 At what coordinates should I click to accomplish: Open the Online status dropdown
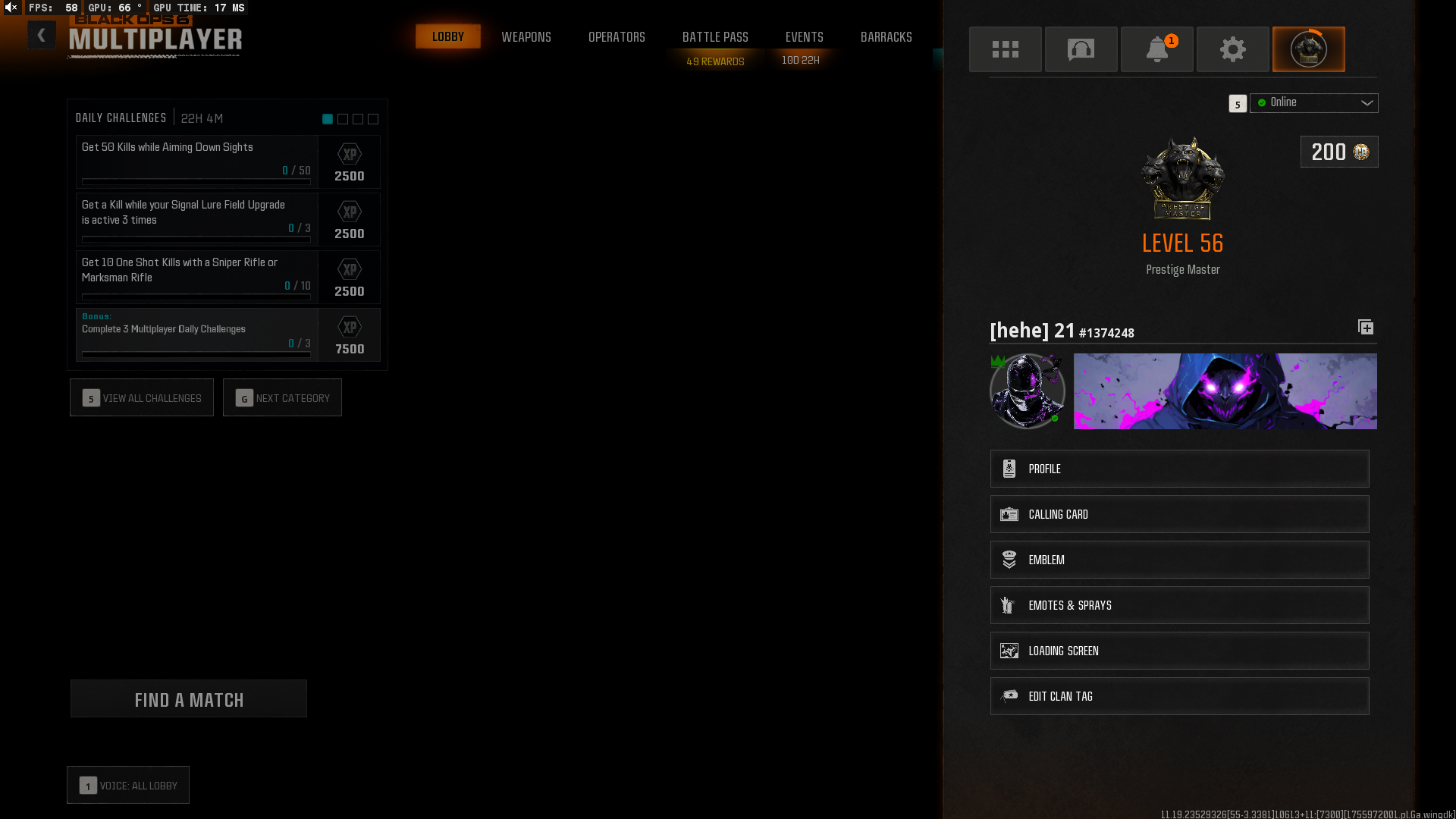1314,103
